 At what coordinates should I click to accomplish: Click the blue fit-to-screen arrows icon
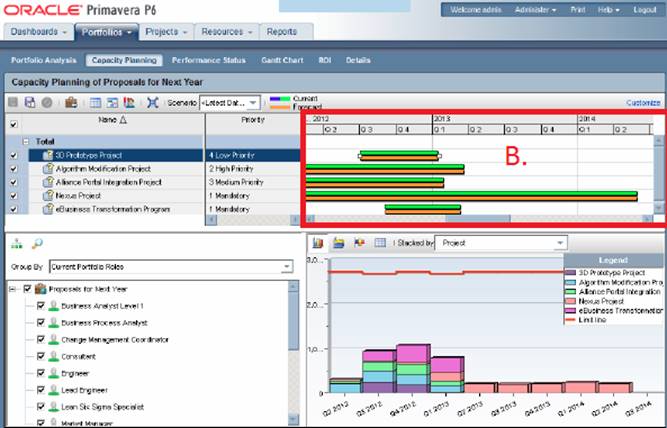(152, 102)
